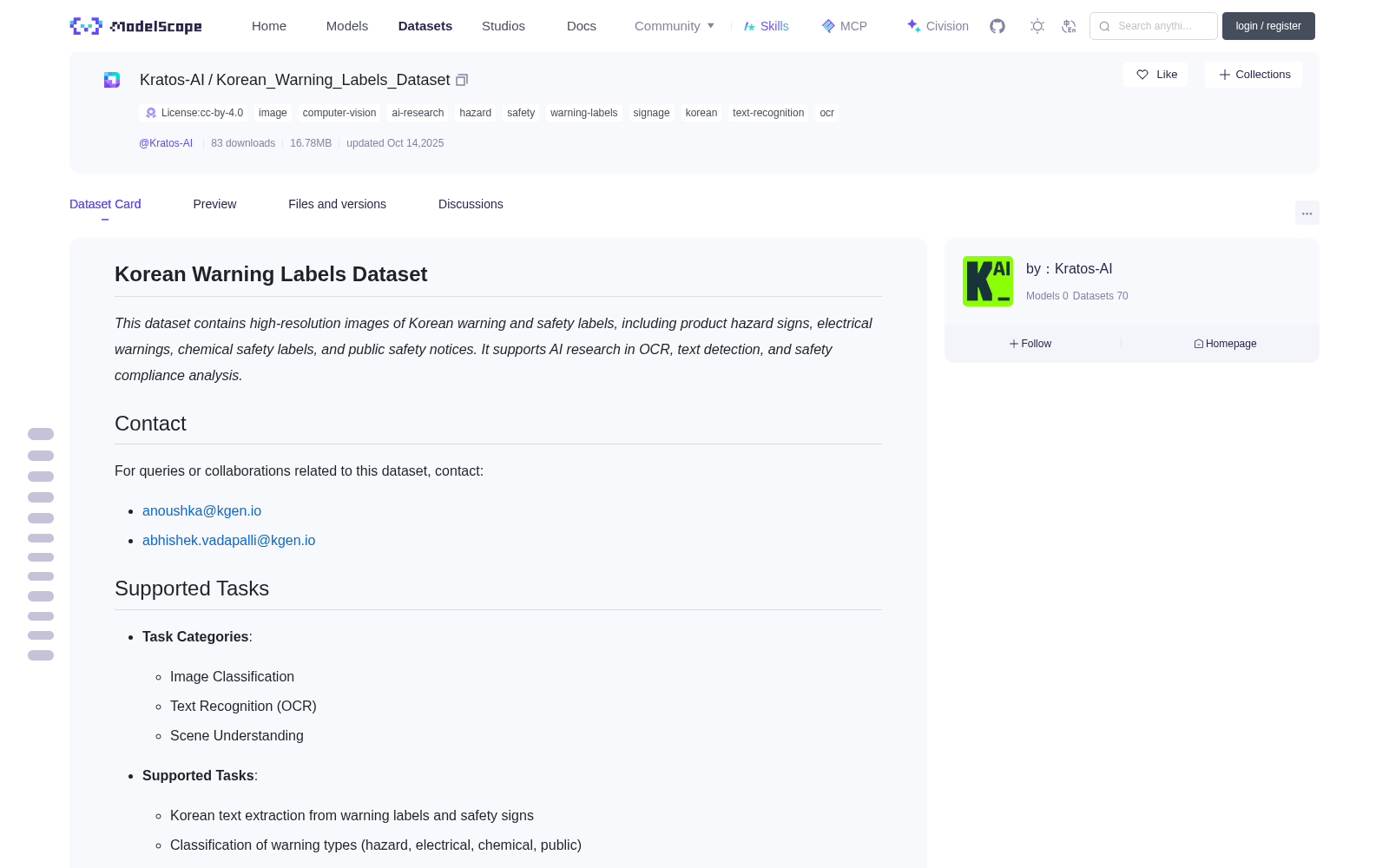Image resolution: width=1389 pixels, height=868 pixels.
Task: Go to the Home nav item
Action: click(269, 26)
